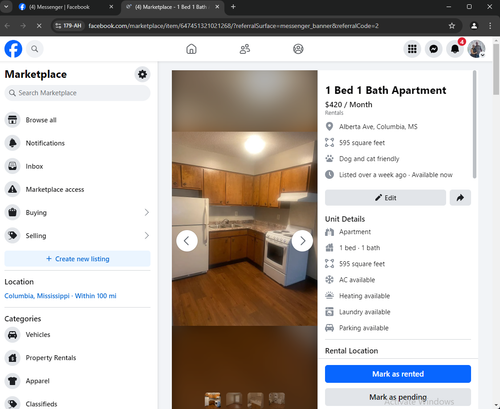Open Chrome profile icon
The width and height of the screenshot is (500, 409).
[x=474, y=26]
